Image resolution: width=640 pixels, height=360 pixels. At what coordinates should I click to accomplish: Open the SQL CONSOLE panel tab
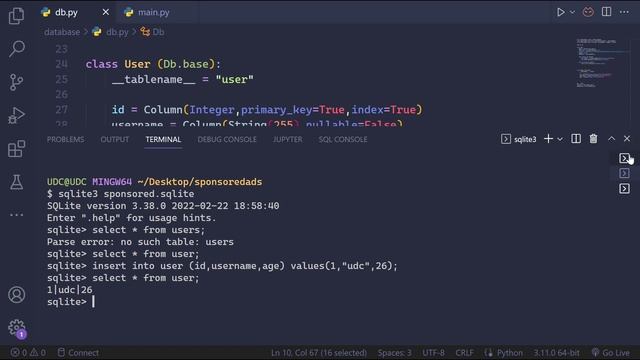(343, 139)
